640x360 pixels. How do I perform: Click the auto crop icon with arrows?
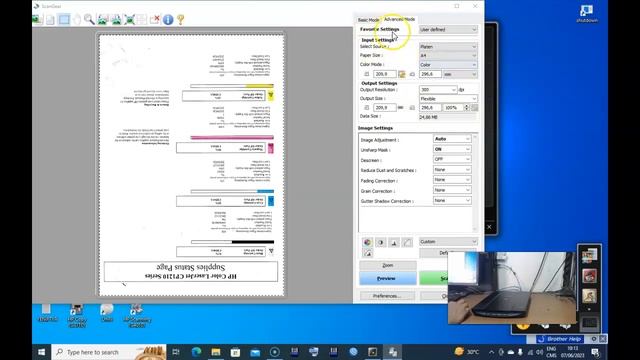(x=129, y=19)
